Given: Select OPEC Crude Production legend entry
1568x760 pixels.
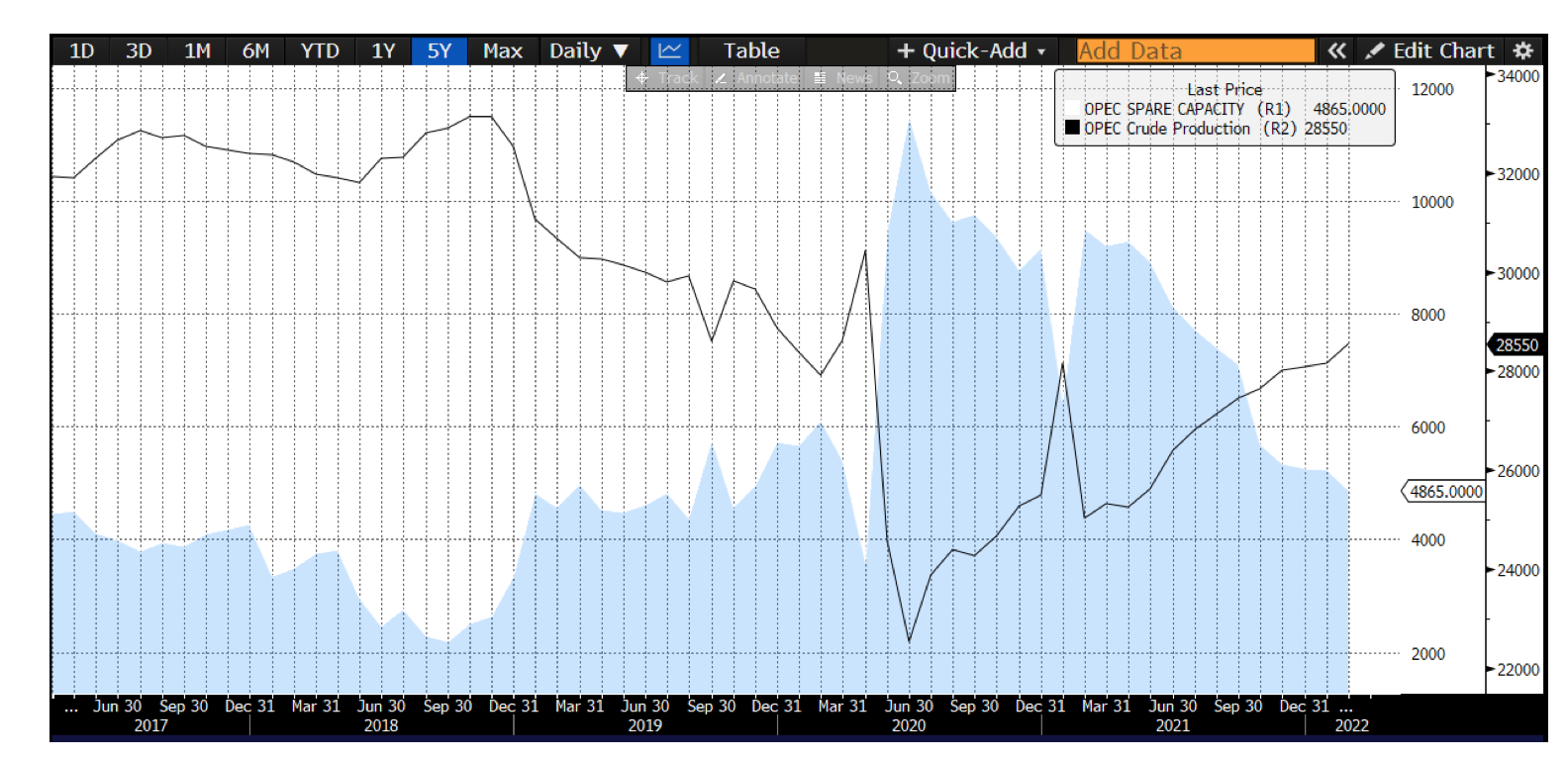Looking at the screenshot, I should click(1207, 128).
